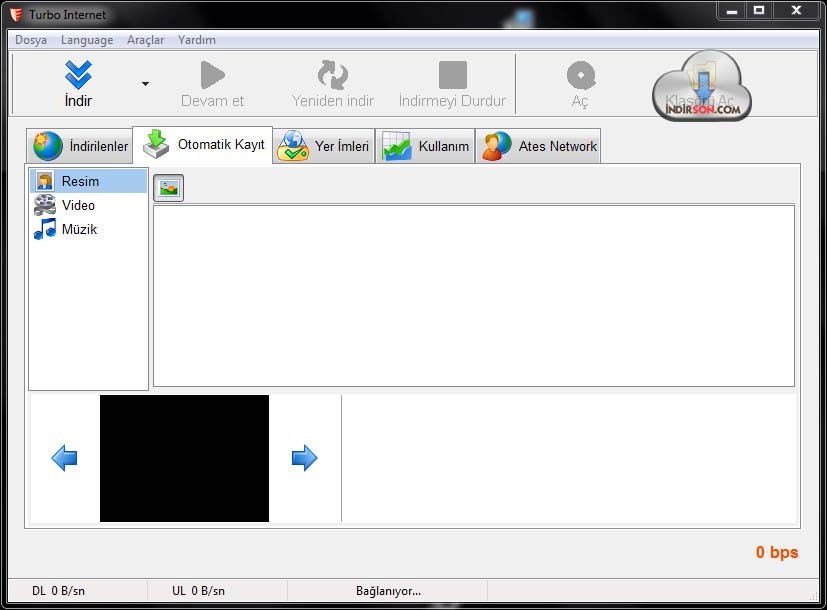Viewport: 827px width, 610px height.
Task: Click the Klasörü Aç folder button
Action: [x=702, y=85]
